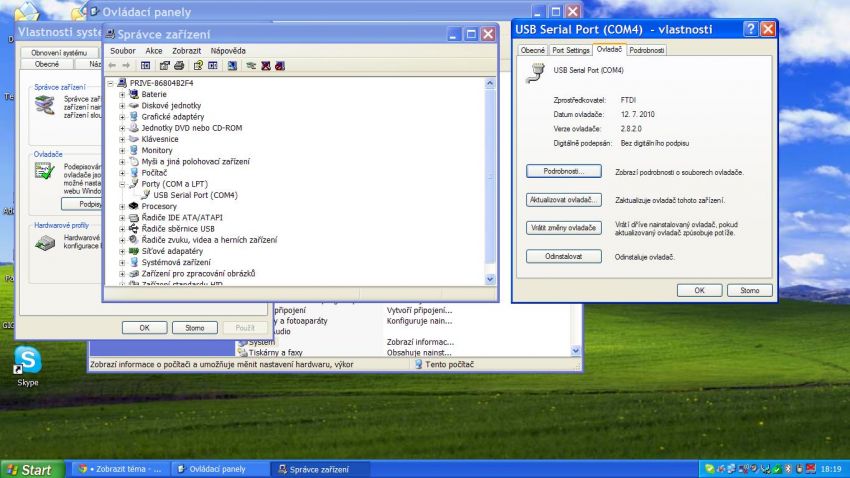Switch to Obecné tab in COM4 properties
The height and width of the screenshot is (478, 850).
click(x=532, y=50)
